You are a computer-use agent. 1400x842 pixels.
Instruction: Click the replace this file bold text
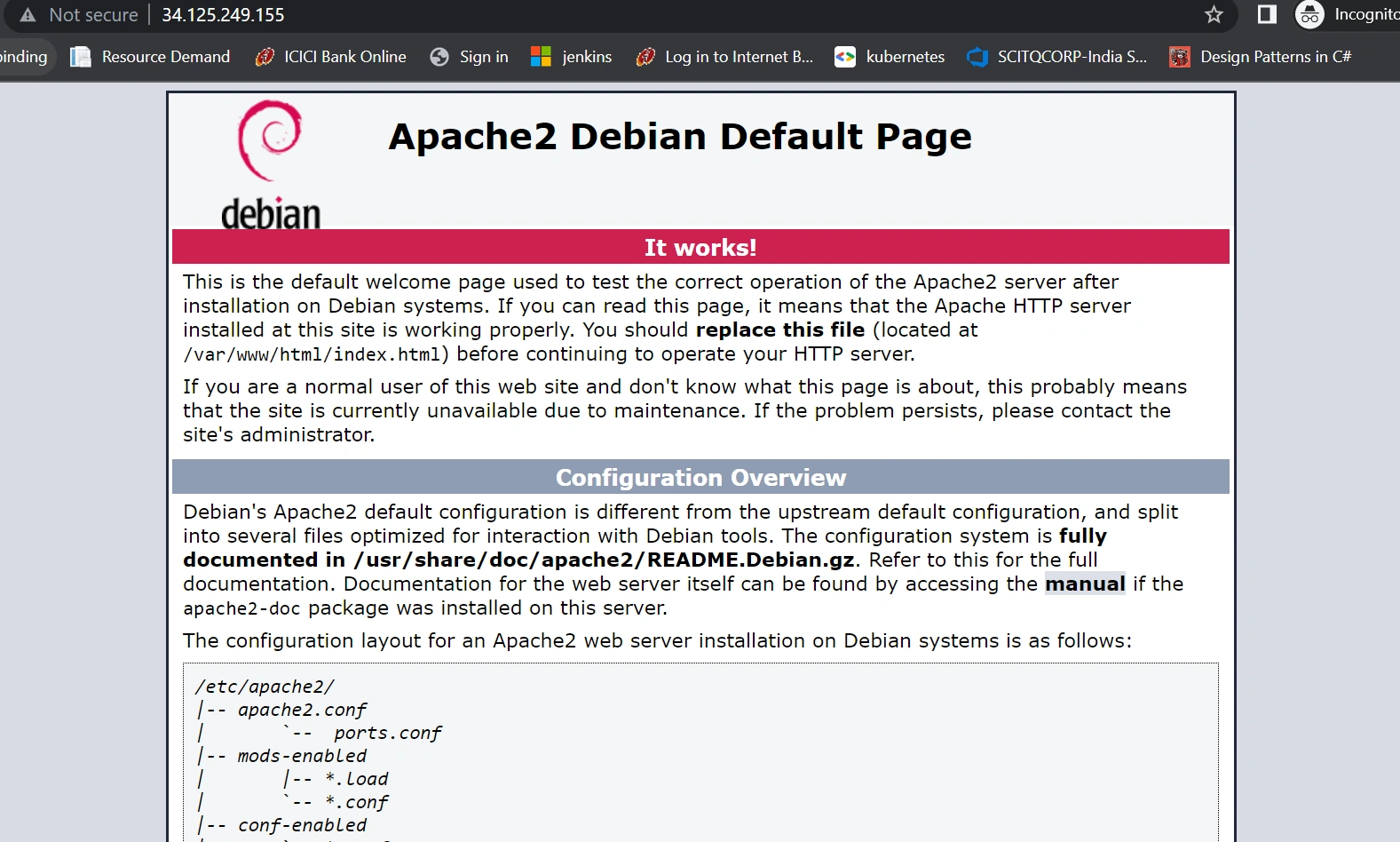780,330
